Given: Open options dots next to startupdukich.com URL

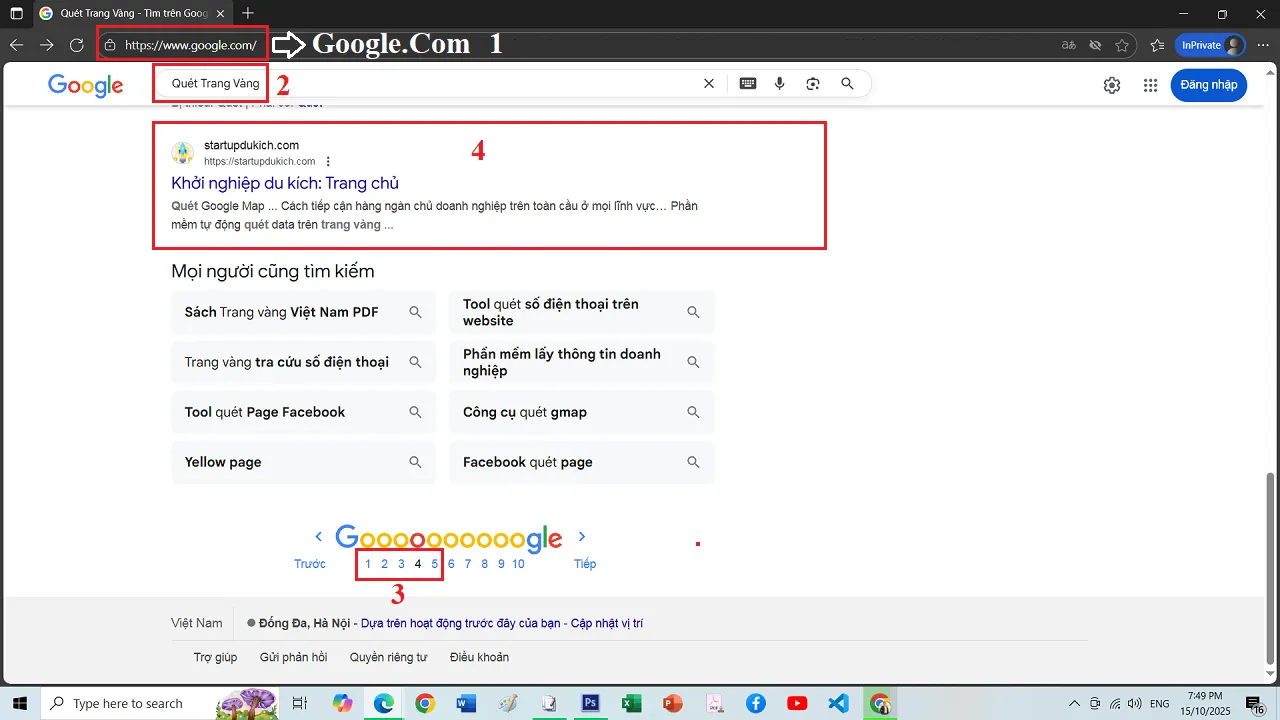Looking at the screenshot, I should pos(328,161).
